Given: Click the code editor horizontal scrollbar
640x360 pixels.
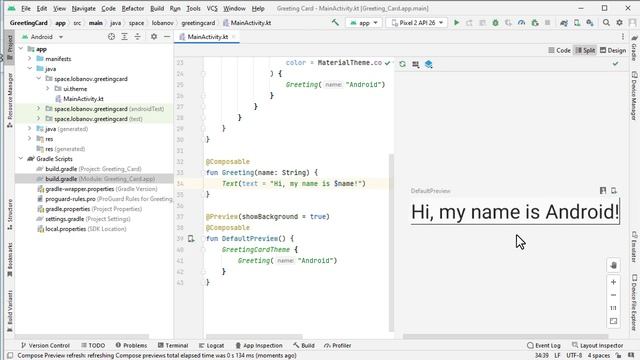Looking at the screenshot, I should [x=254, y=337].
